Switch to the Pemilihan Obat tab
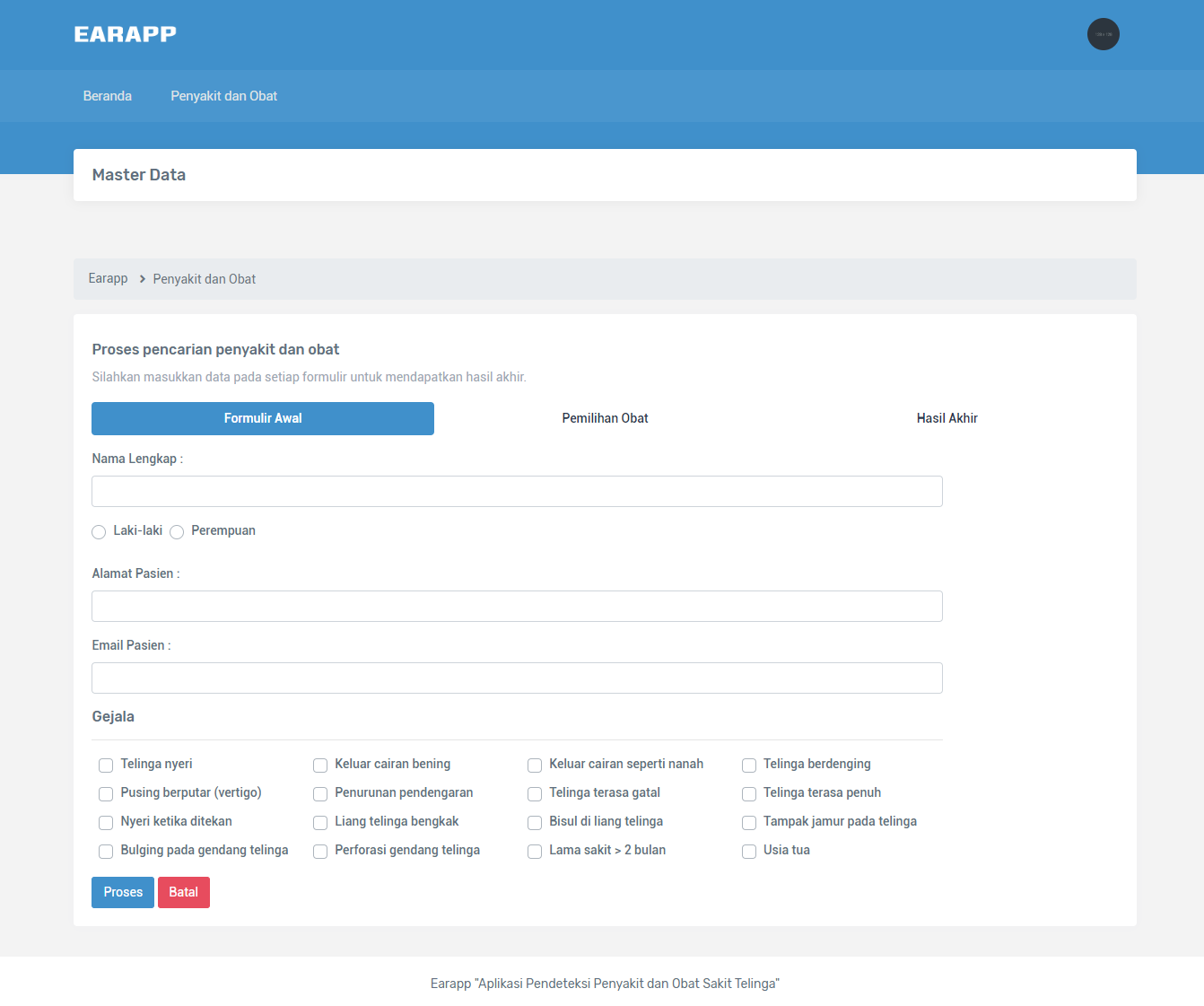 (605, 418)
